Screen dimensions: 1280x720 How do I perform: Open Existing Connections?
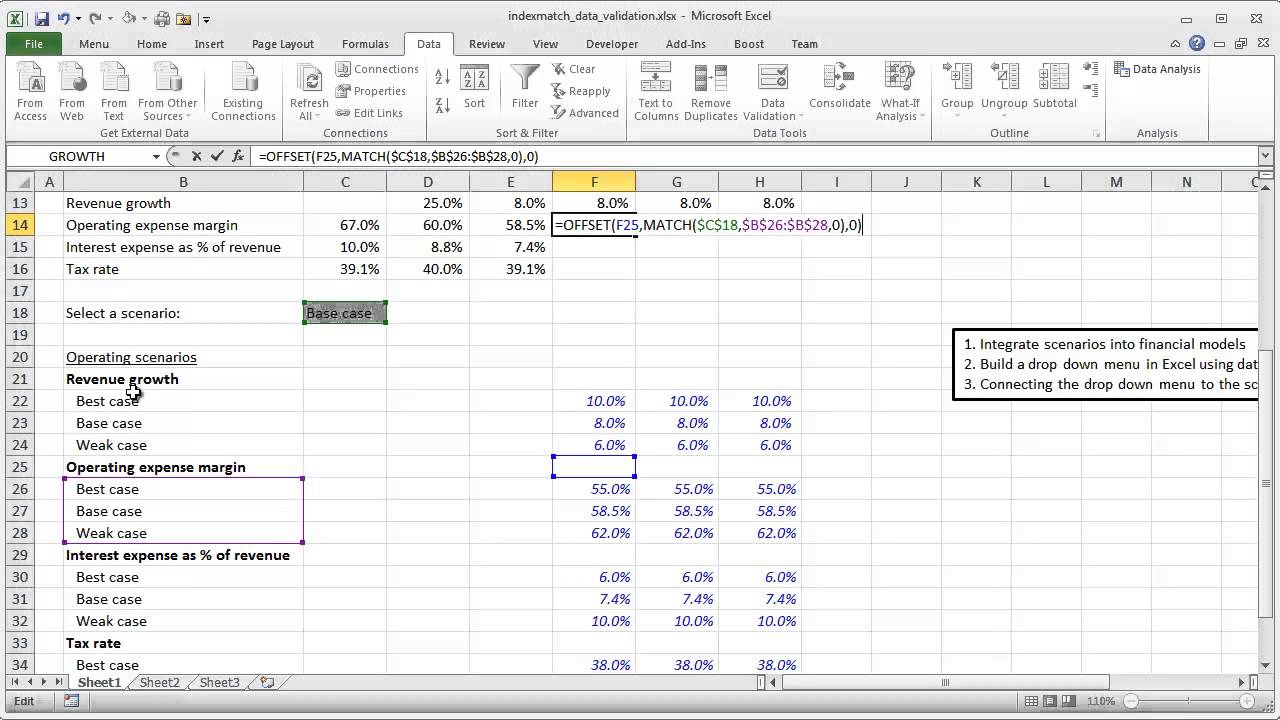coord(243,92)
